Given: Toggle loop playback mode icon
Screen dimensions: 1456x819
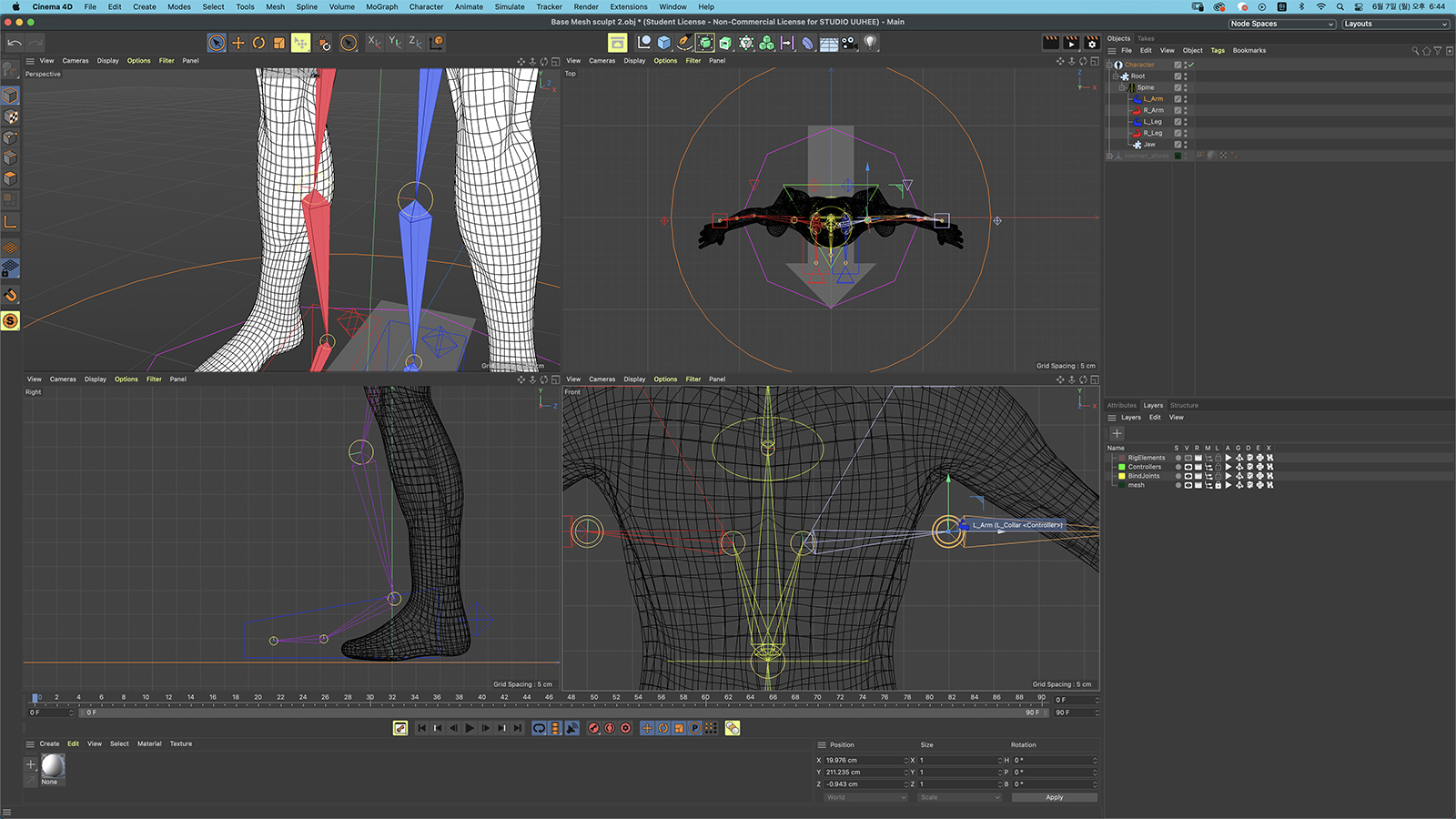Looking at the screenshot, I should click(x=540, y=728).
